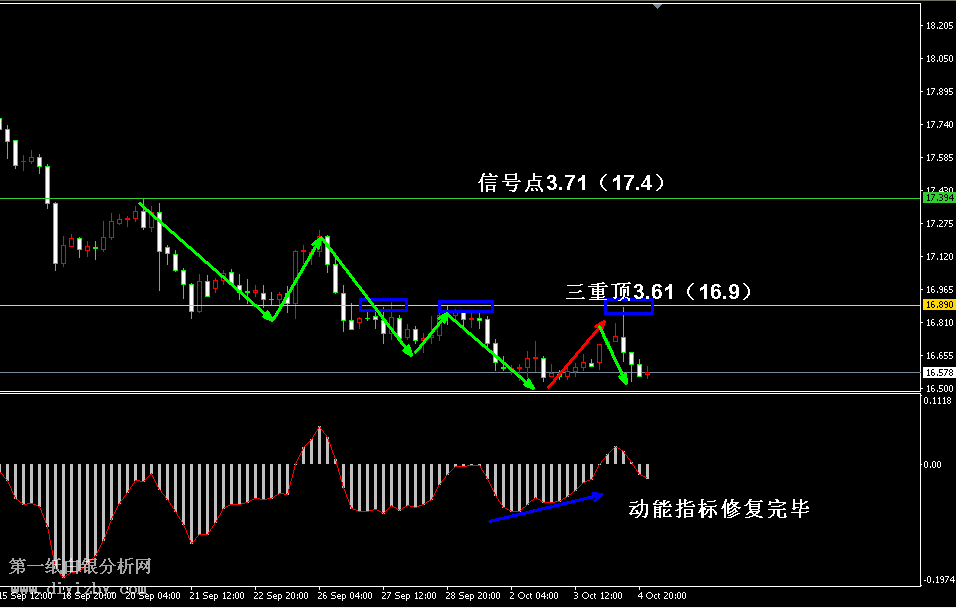
Task: Click the 26 Sep 04:00 time label
Action: [343, 596]
